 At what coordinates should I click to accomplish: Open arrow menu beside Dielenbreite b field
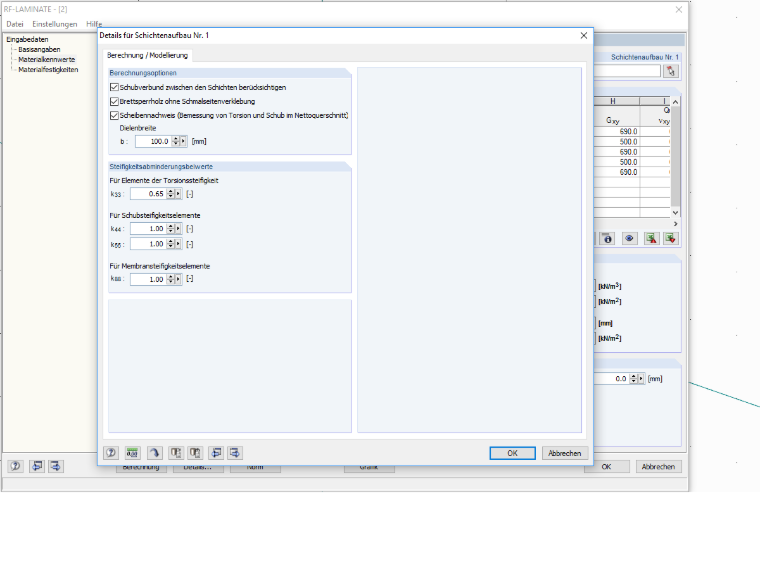tap(183, 142)
